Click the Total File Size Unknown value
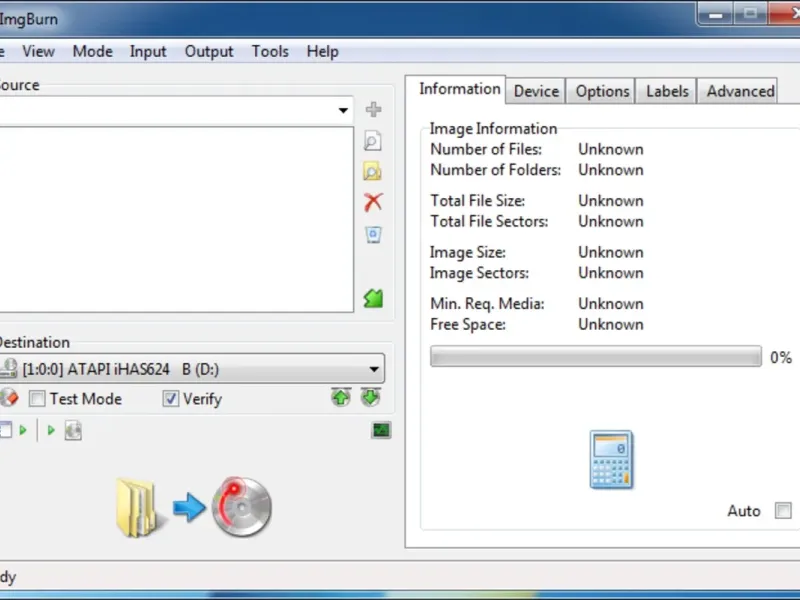The width and height of the screenshot is (800, 600). pos(610,201)
